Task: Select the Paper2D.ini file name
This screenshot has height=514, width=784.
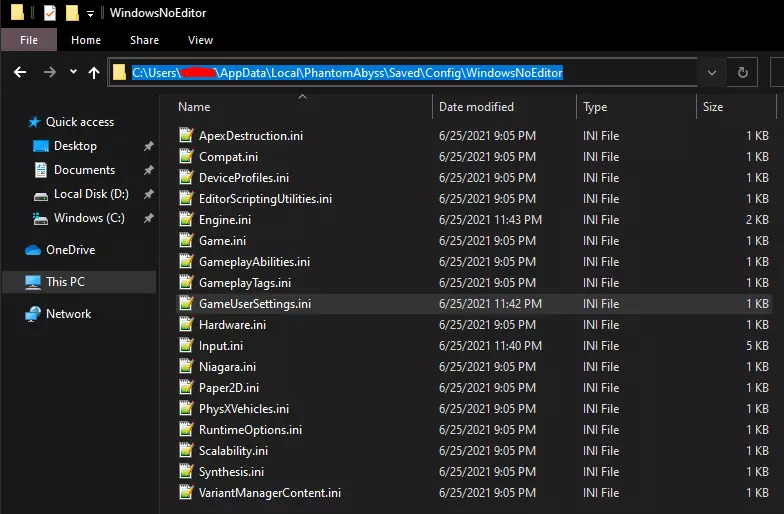Action: (x=228, y=388)
